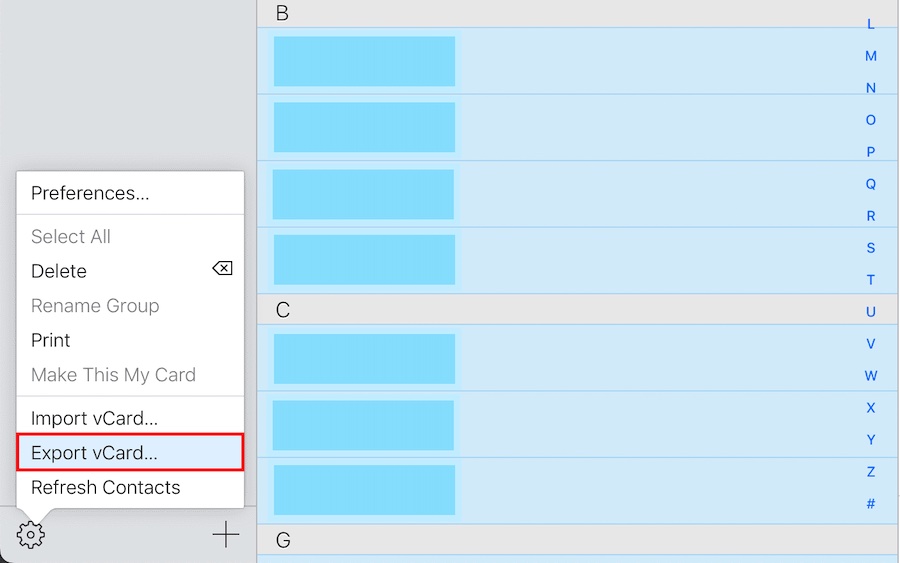Choose Delete in the settings menu
Viewport: 900px width, 563px height.
click(x=59, y=271)
